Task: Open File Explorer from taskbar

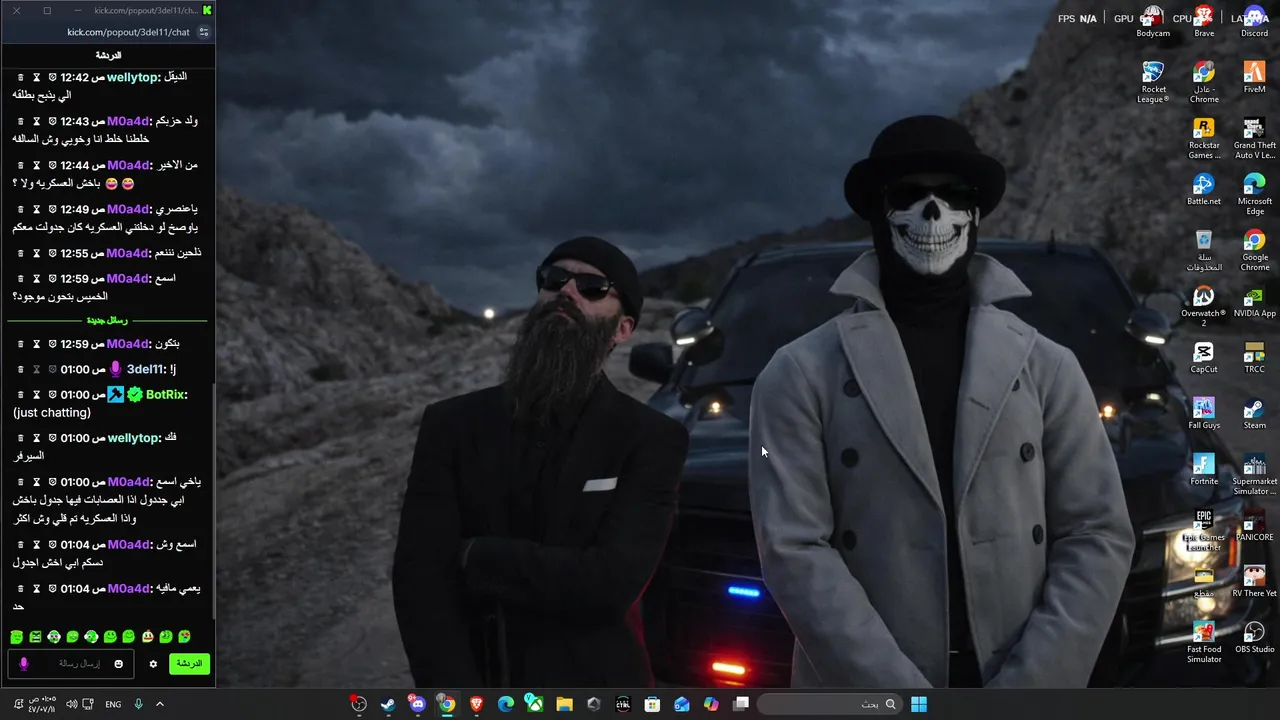Action: click(564, 704)
